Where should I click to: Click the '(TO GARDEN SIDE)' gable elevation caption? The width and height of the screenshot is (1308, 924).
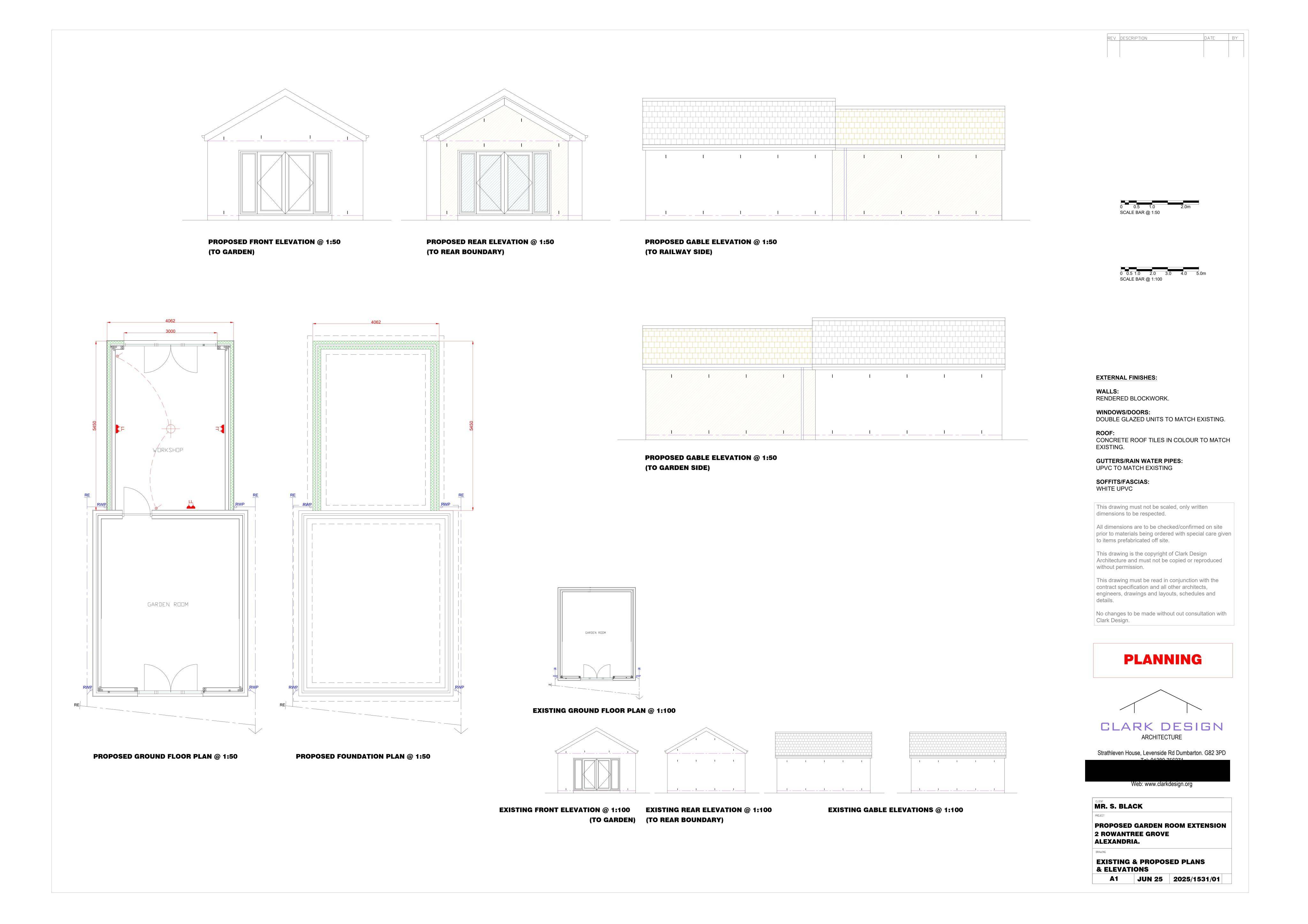[x=677, y=468]
